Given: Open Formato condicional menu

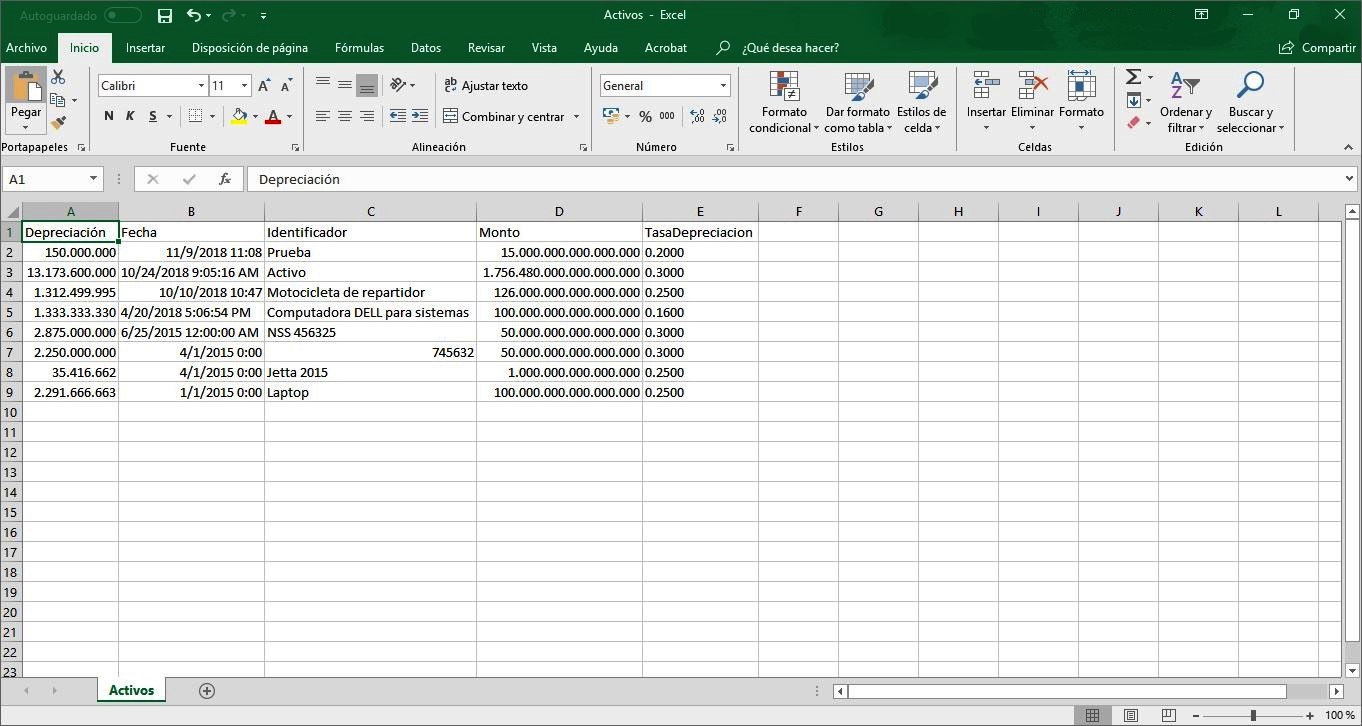Looking at the screenshot, I should point(784,102).
